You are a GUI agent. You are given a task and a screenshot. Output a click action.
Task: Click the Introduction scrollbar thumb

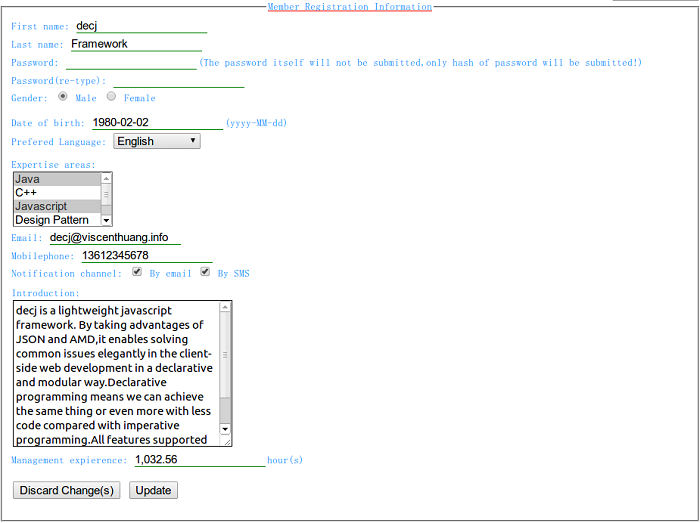tap(225, 356)
